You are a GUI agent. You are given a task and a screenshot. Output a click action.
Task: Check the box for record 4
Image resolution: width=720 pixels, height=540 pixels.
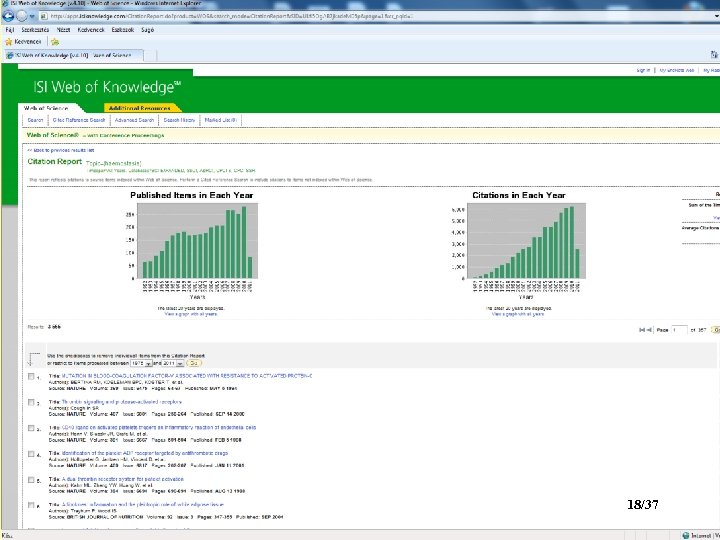31,454
